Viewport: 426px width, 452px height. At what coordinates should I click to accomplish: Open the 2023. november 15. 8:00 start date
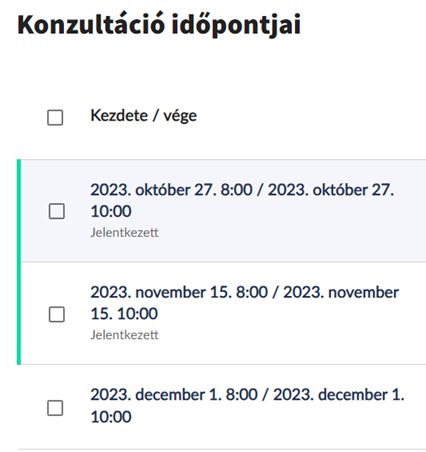click(x=179, y=292)
